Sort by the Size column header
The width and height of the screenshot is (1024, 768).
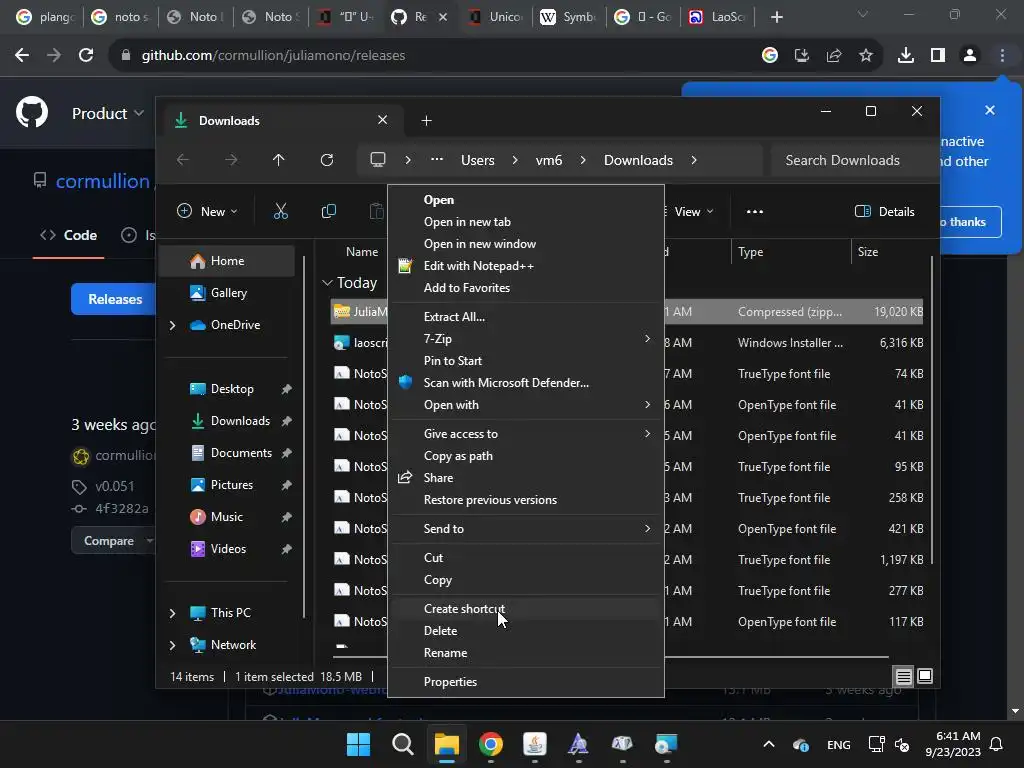[x=867, y=251]
